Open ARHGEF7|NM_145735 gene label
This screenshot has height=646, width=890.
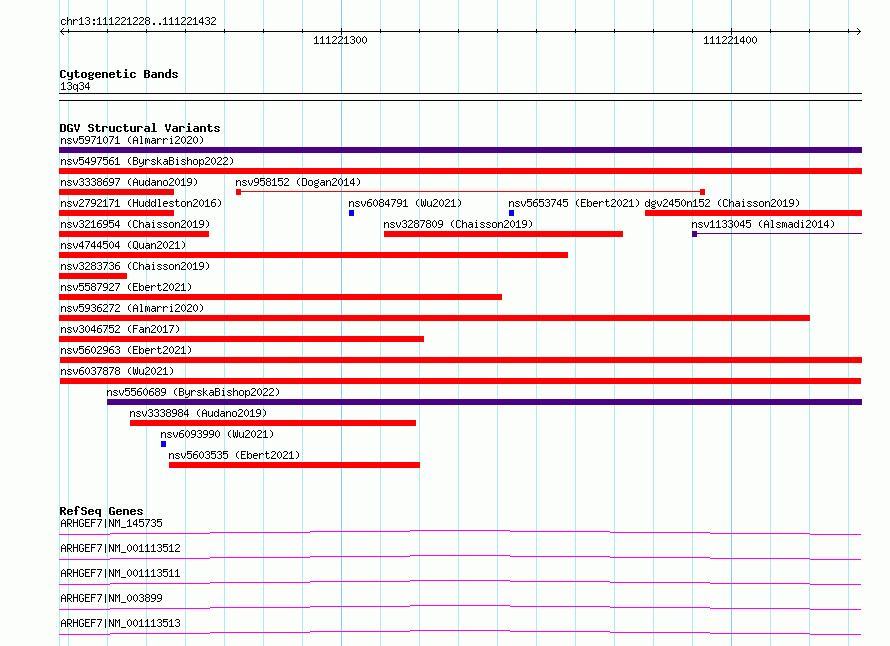click(x=111, y=523)
